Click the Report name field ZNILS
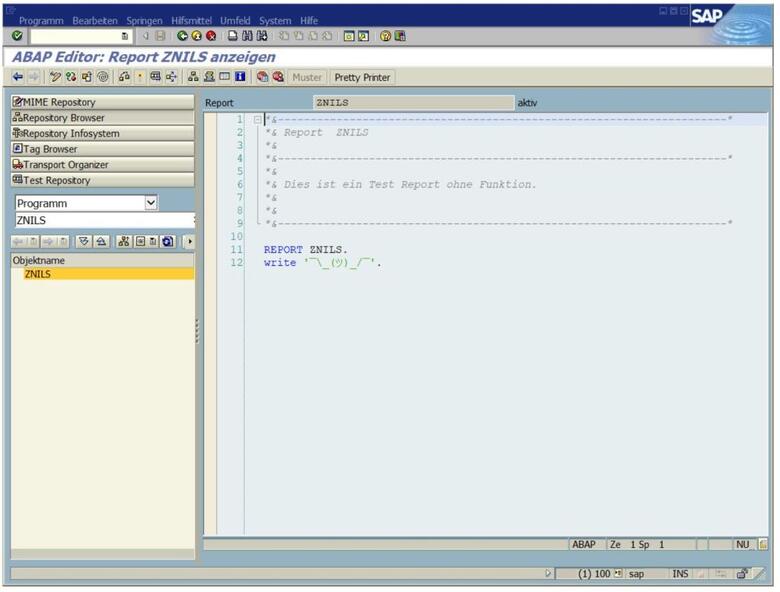 click(x=413, y=102)
